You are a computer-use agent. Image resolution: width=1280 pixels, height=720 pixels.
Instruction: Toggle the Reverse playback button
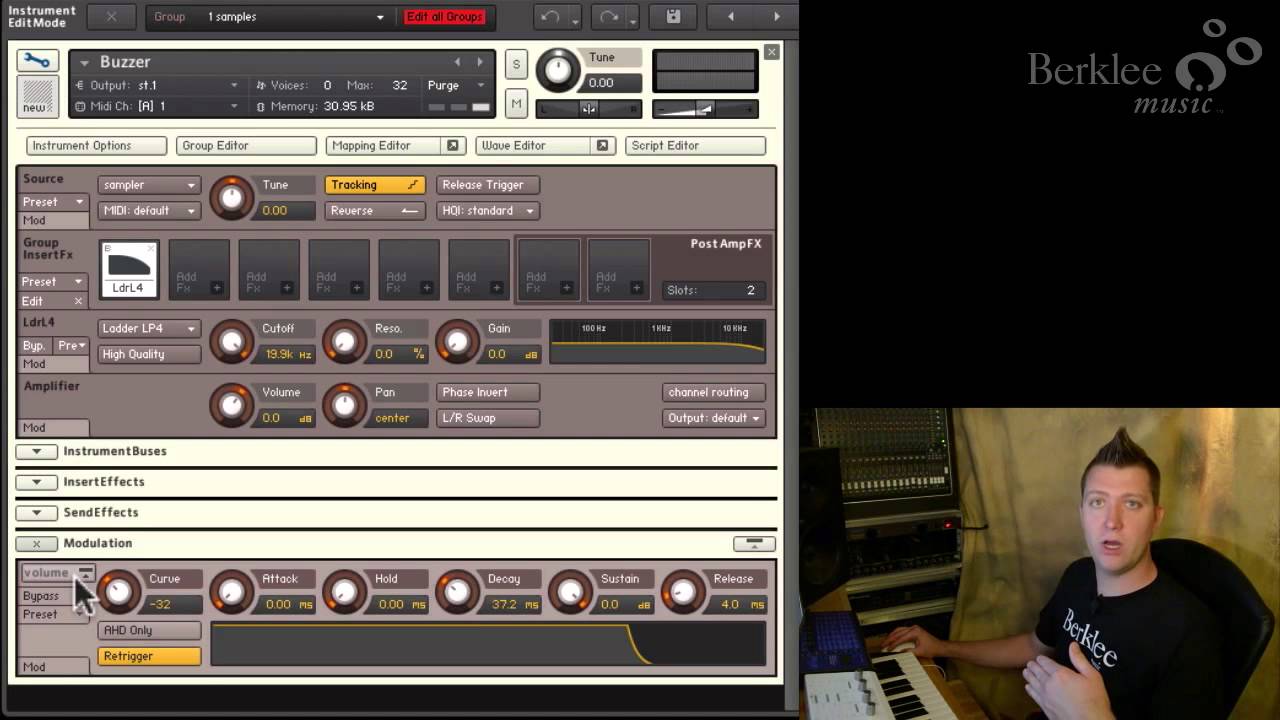tap(375, 211)
